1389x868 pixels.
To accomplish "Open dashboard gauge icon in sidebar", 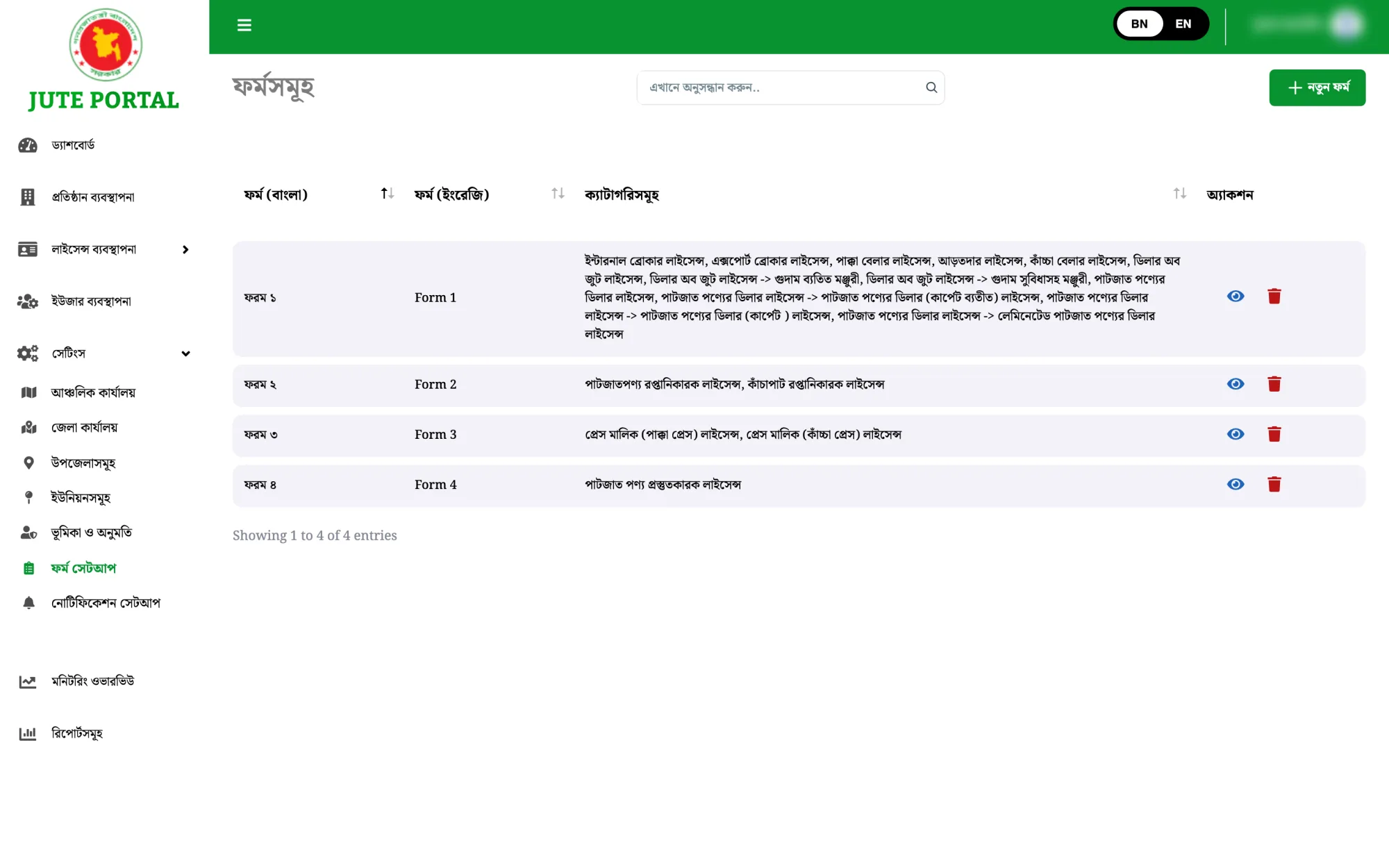I will pyautogui.click(x=28, y=145).
